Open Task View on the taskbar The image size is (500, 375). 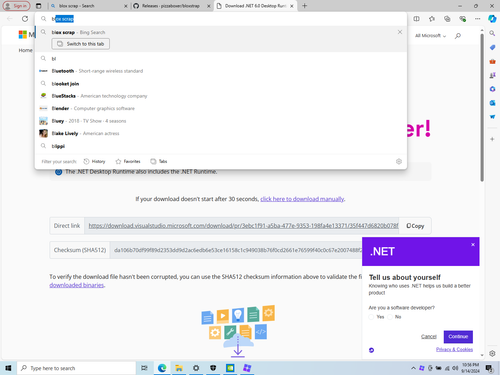(144, 368)
